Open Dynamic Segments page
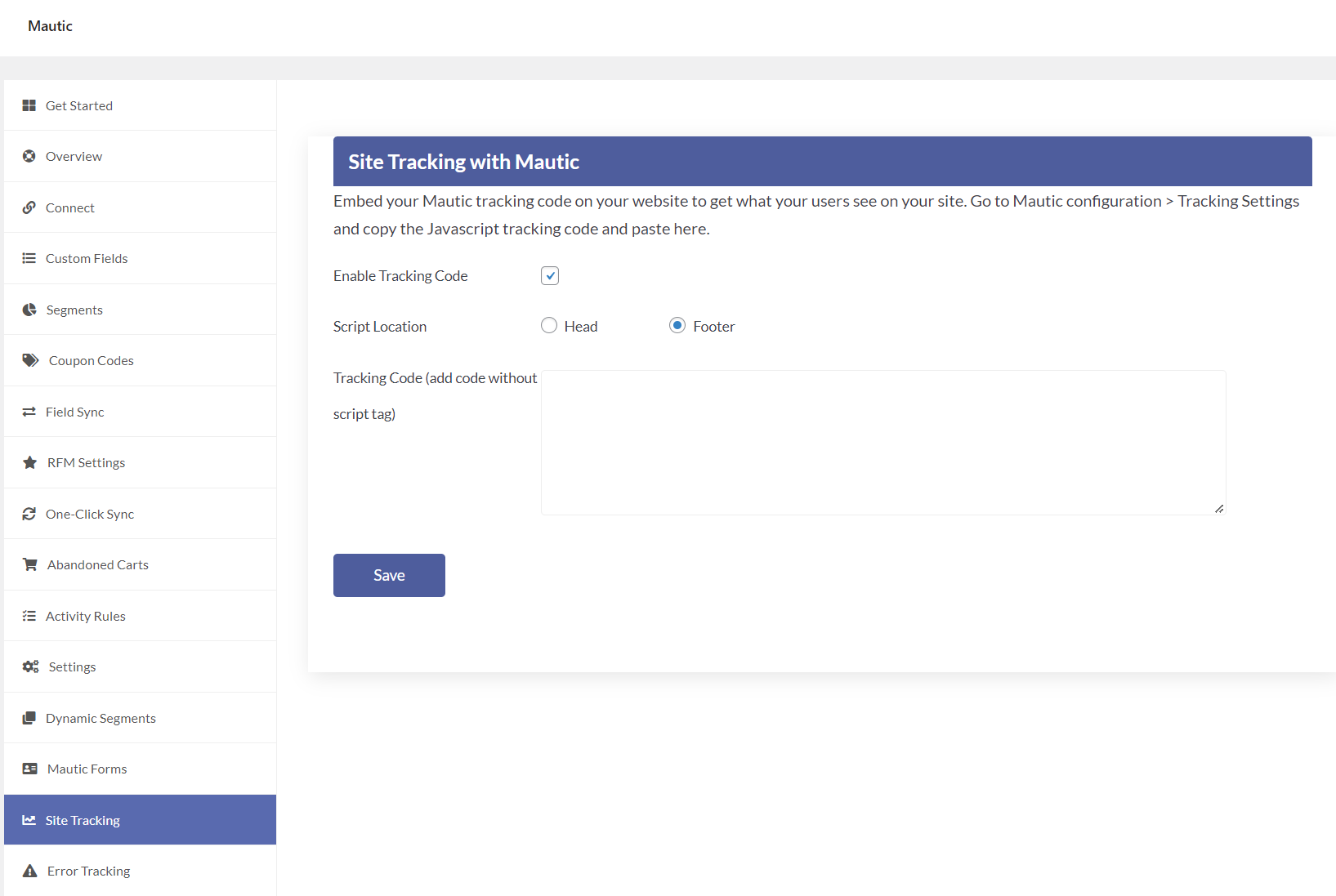 [141, 718]
